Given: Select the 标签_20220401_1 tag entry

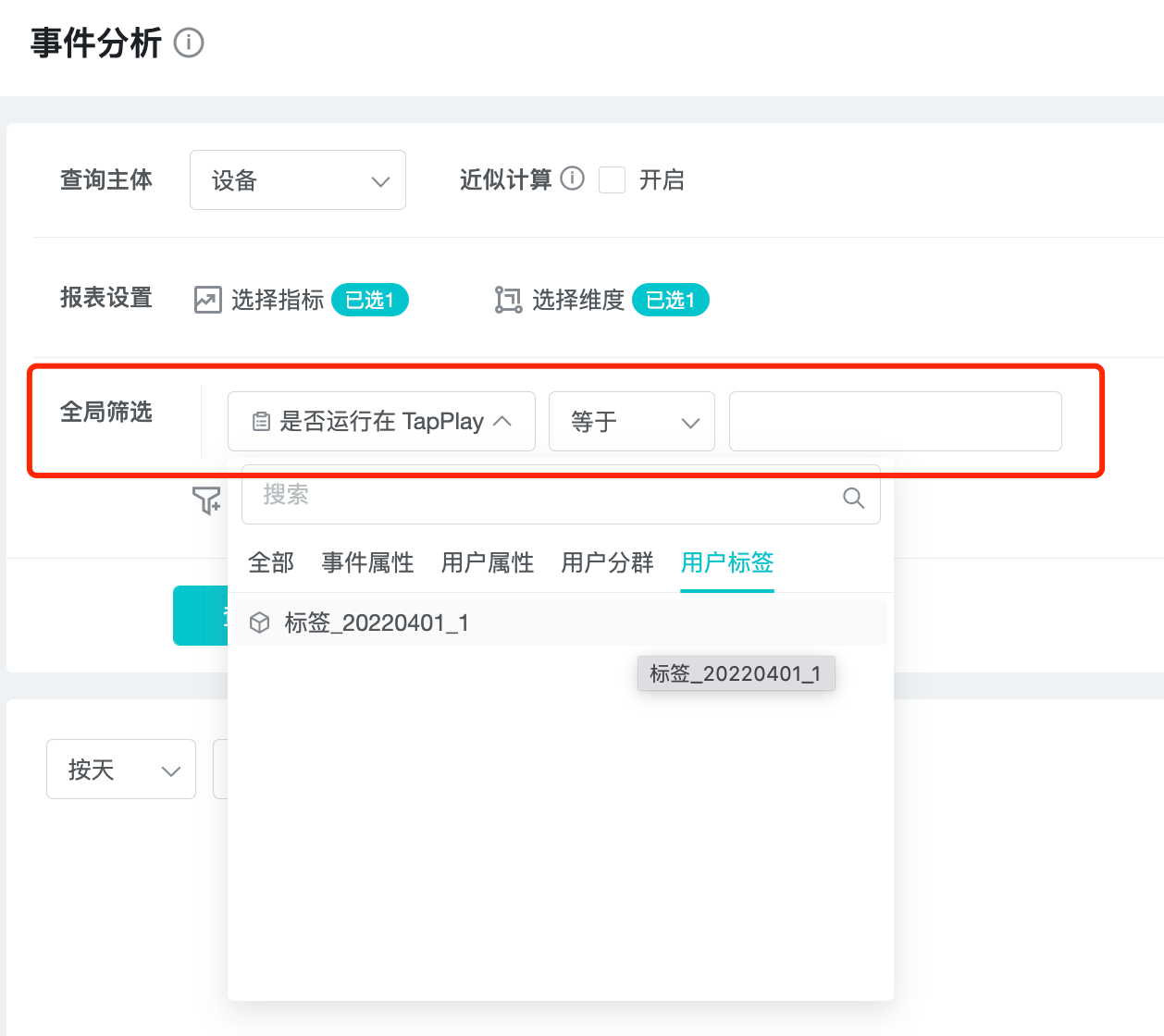Looking at the screenshot, I should coord(377,623).
